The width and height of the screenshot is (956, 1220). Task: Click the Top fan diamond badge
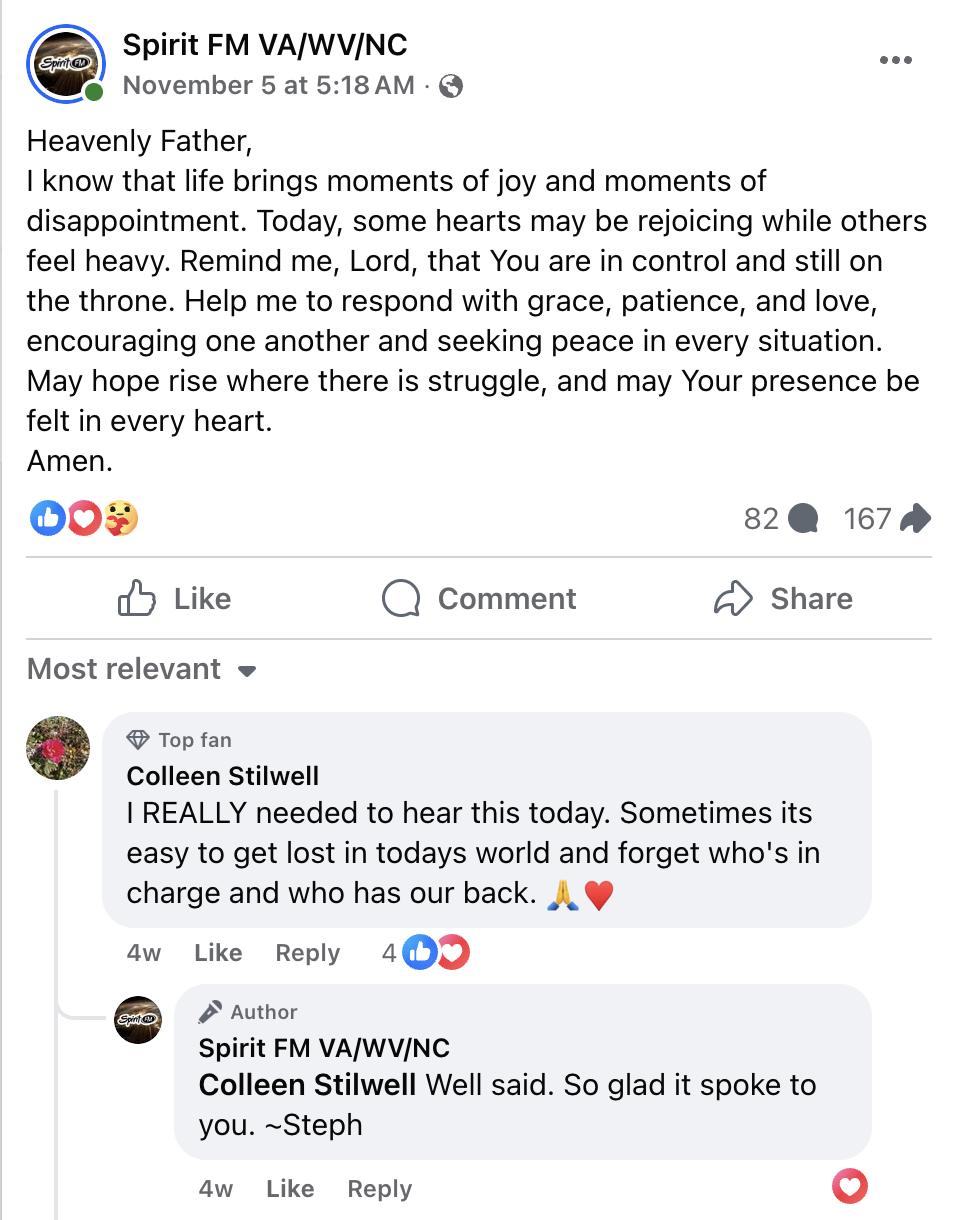(138, 740)
